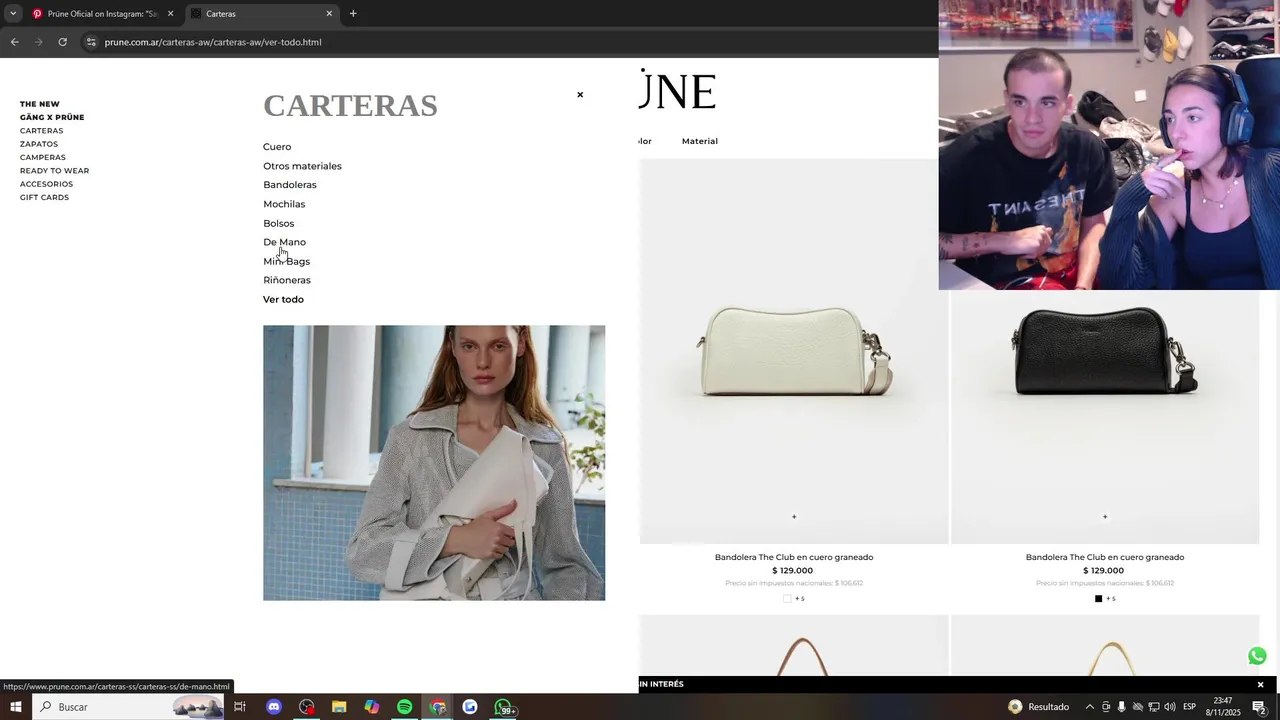Select ACCESORIOS in the side menu
Image resolution: width=1280 pixels, height=720 pixels.
[46, 184]
